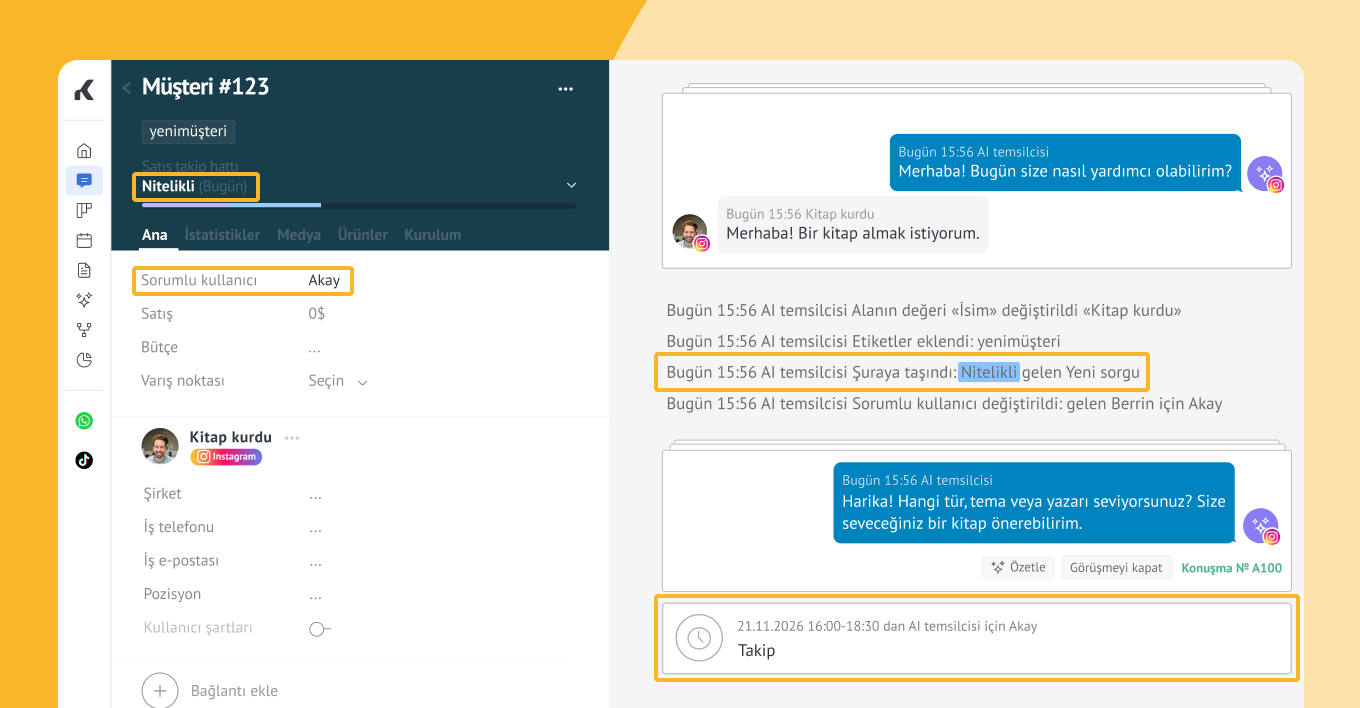Image resolution: width=1360 pixels, height=708 pixels.
Task: Switch to the Medya tab
Action: (x=298, y=235)
